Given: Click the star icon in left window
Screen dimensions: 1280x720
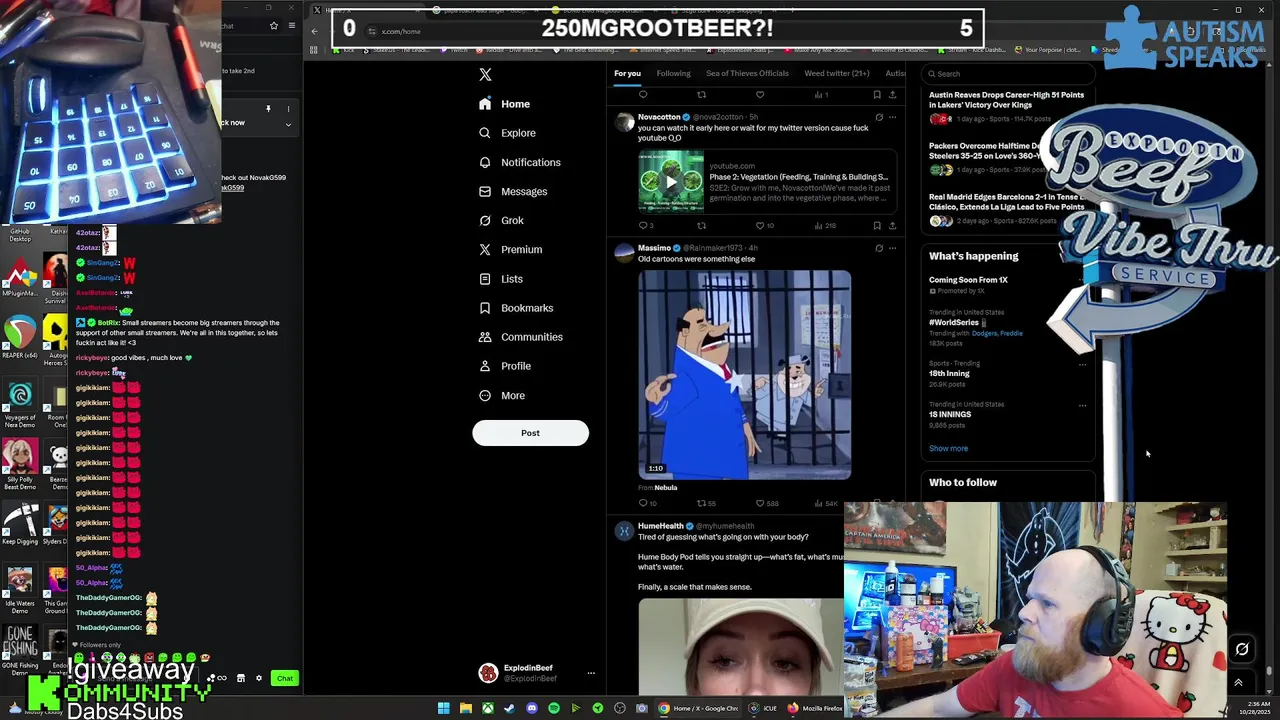Looking at the screenshot, I should pyautogui.click(x=273, y=26).
